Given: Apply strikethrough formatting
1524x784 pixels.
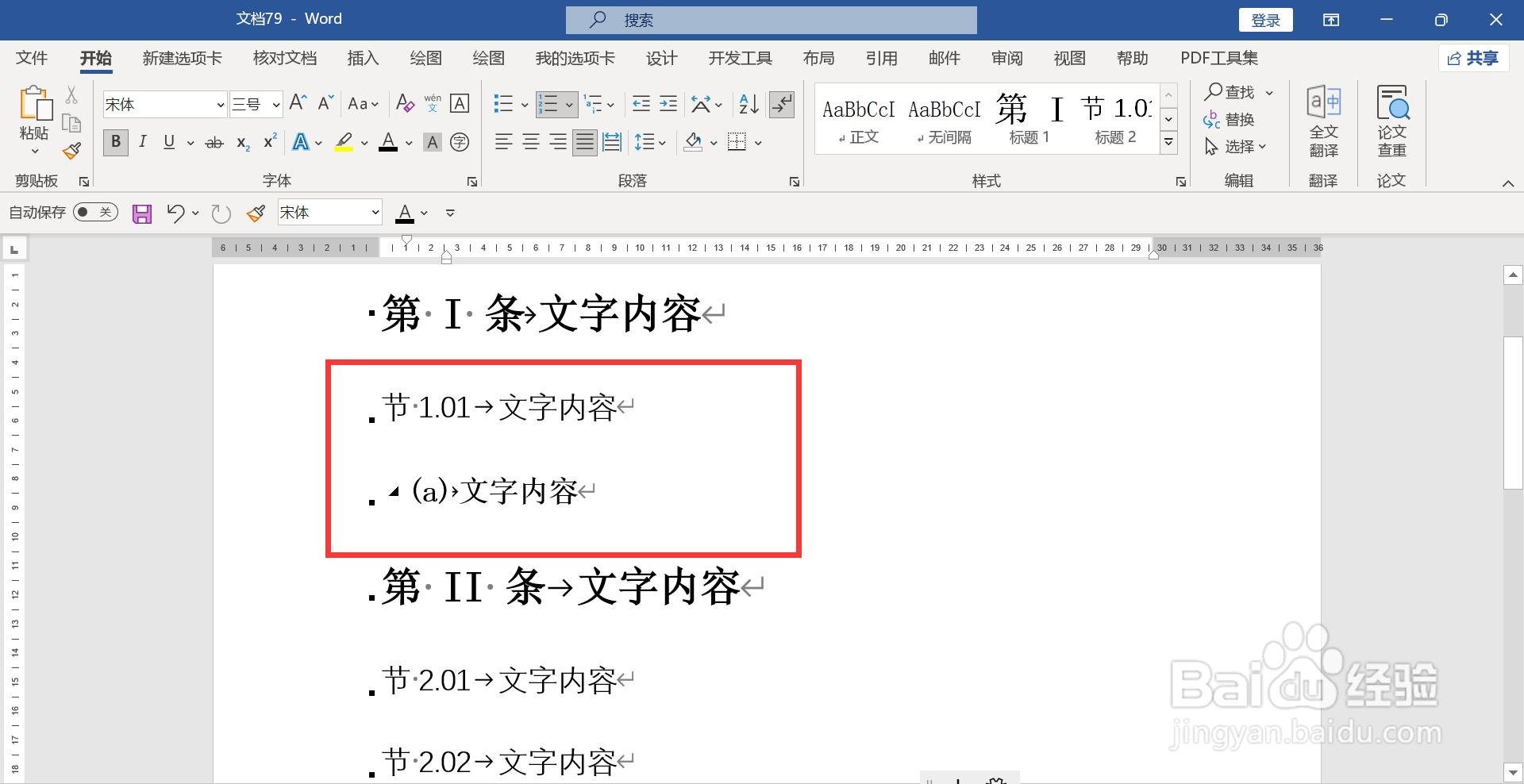Looking at the screenshot, I should tap(214, 143).
